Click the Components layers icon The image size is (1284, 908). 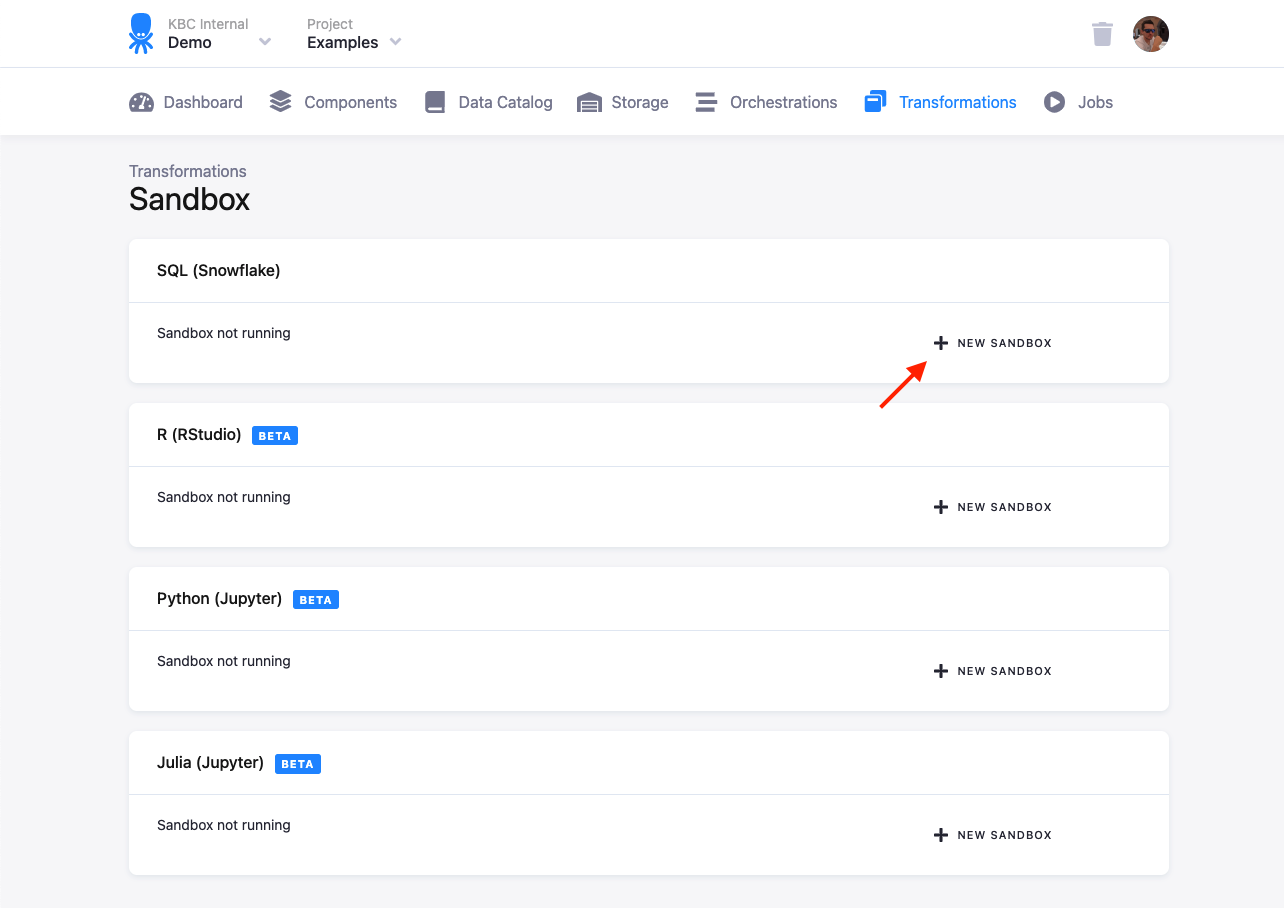(281, 102)
